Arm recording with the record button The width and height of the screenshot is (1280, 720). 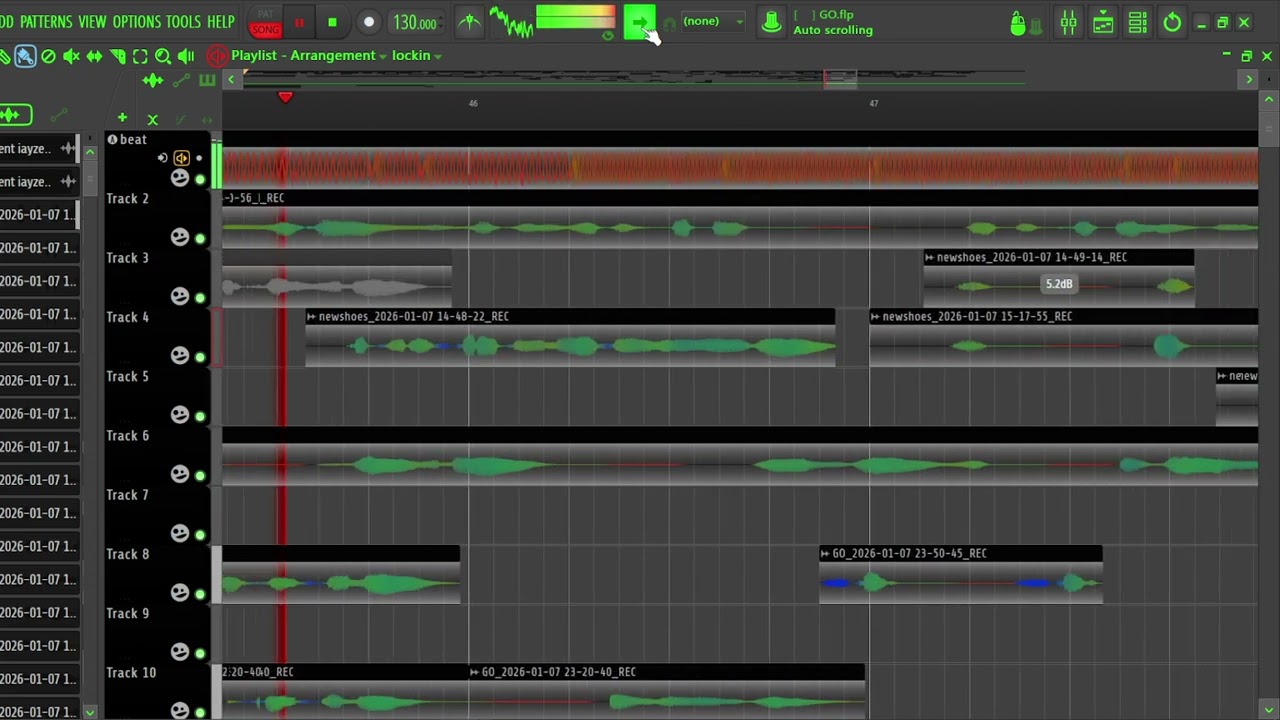(x=368, y=22)
